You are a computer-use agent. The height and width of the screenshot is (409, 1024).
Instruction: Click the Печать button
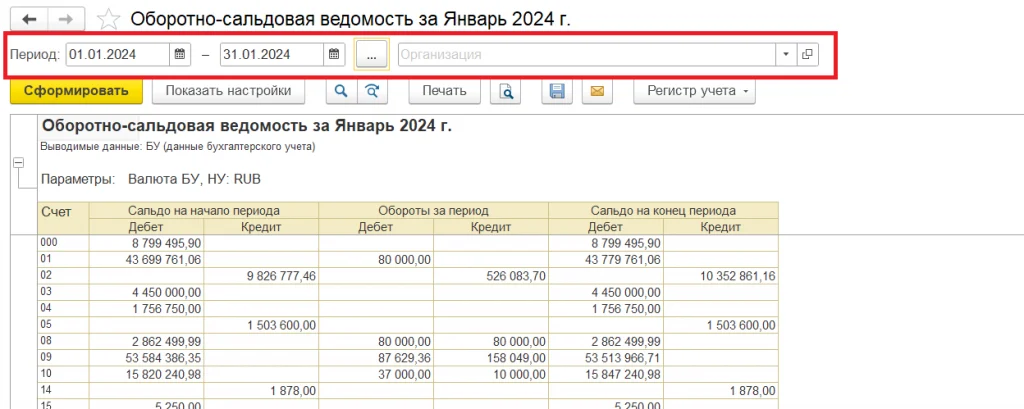click(444, 91)
